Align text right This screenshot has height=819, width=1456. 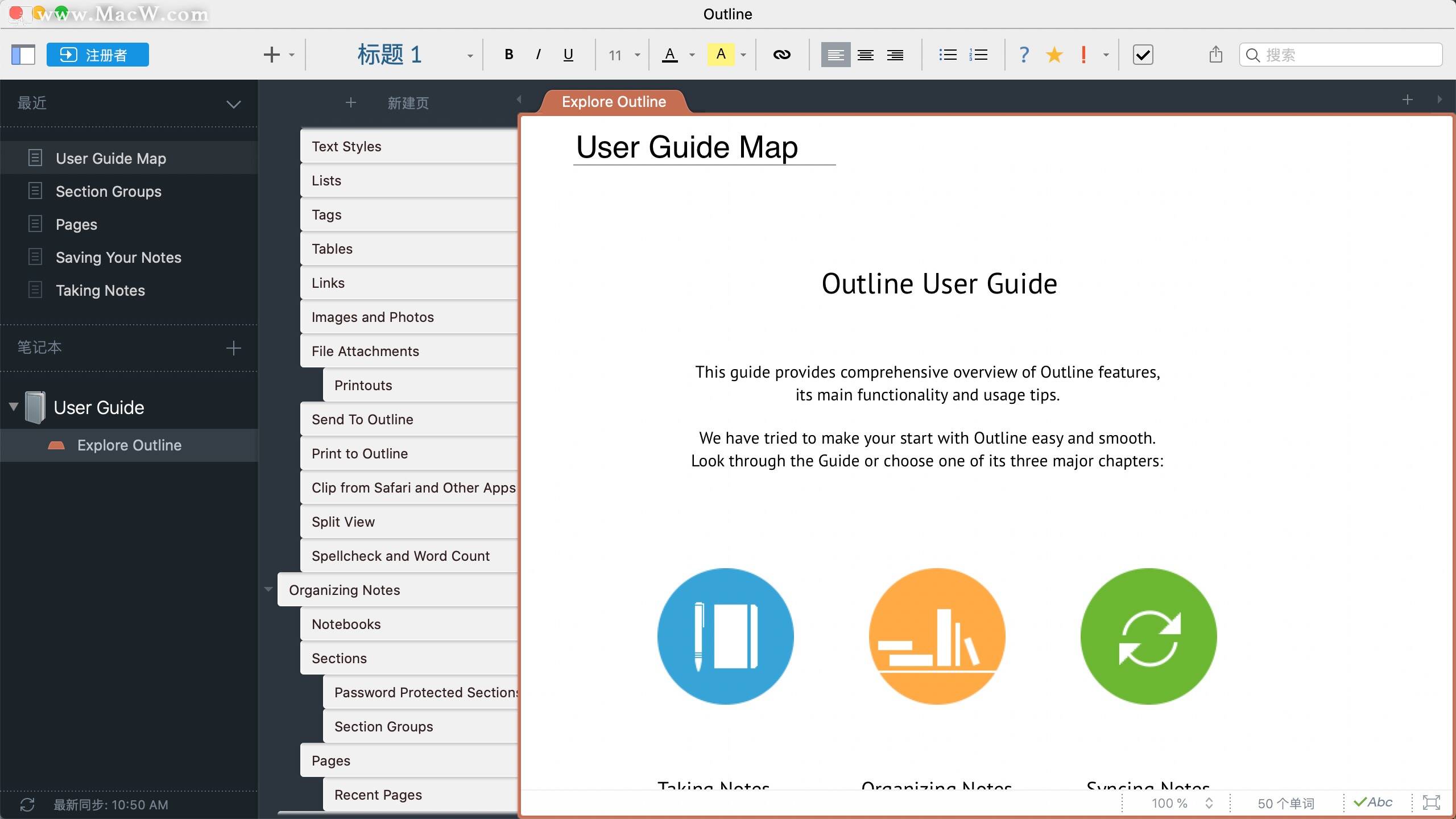point(895,55)
